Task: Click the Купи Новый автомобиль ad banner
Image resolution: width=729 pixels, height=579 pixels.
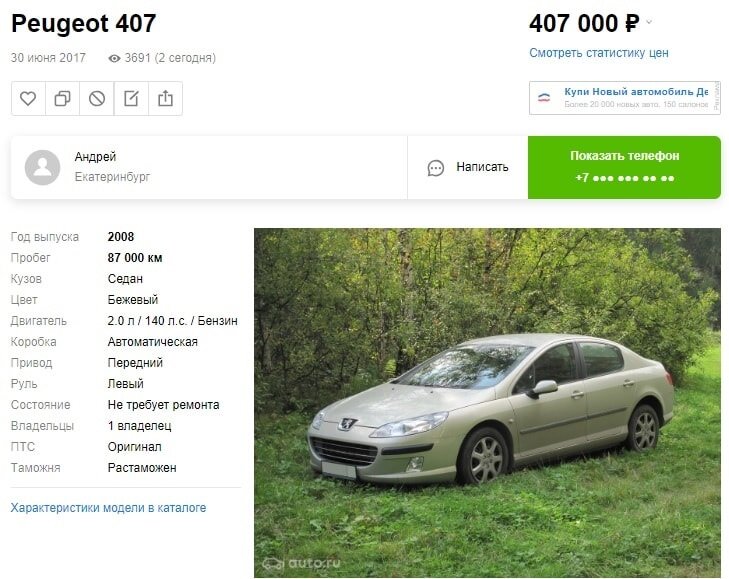Action: click(x=625, y=98)
